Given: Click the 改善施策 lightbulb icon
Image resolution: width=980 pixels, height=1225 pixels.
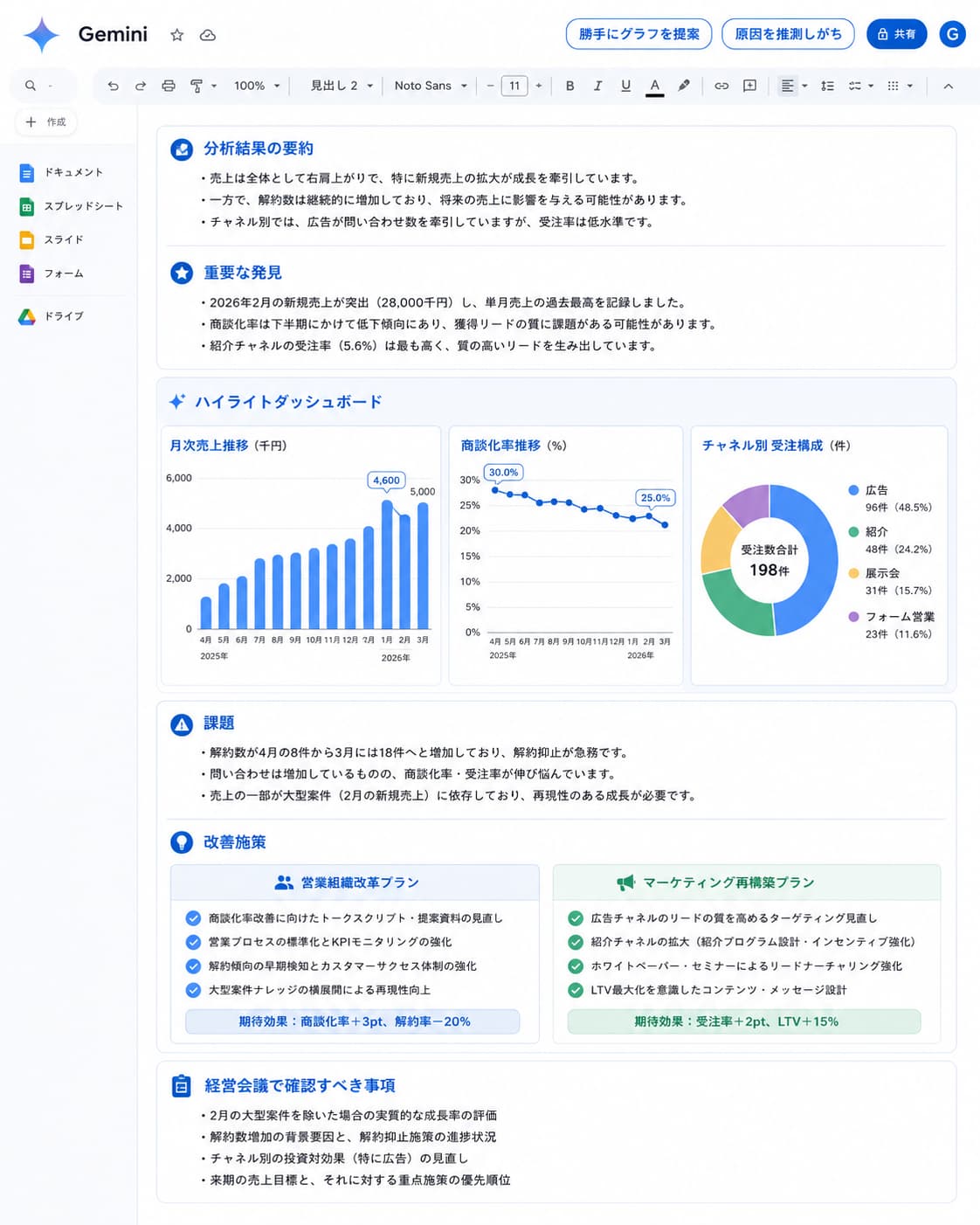Looking at the screenshot, I should 182,842.
